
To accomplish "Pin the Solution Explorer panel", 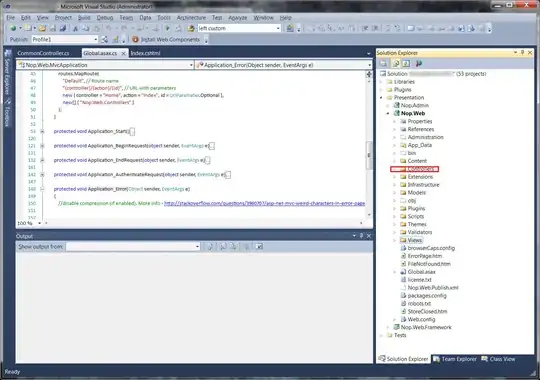I will 522,53.
